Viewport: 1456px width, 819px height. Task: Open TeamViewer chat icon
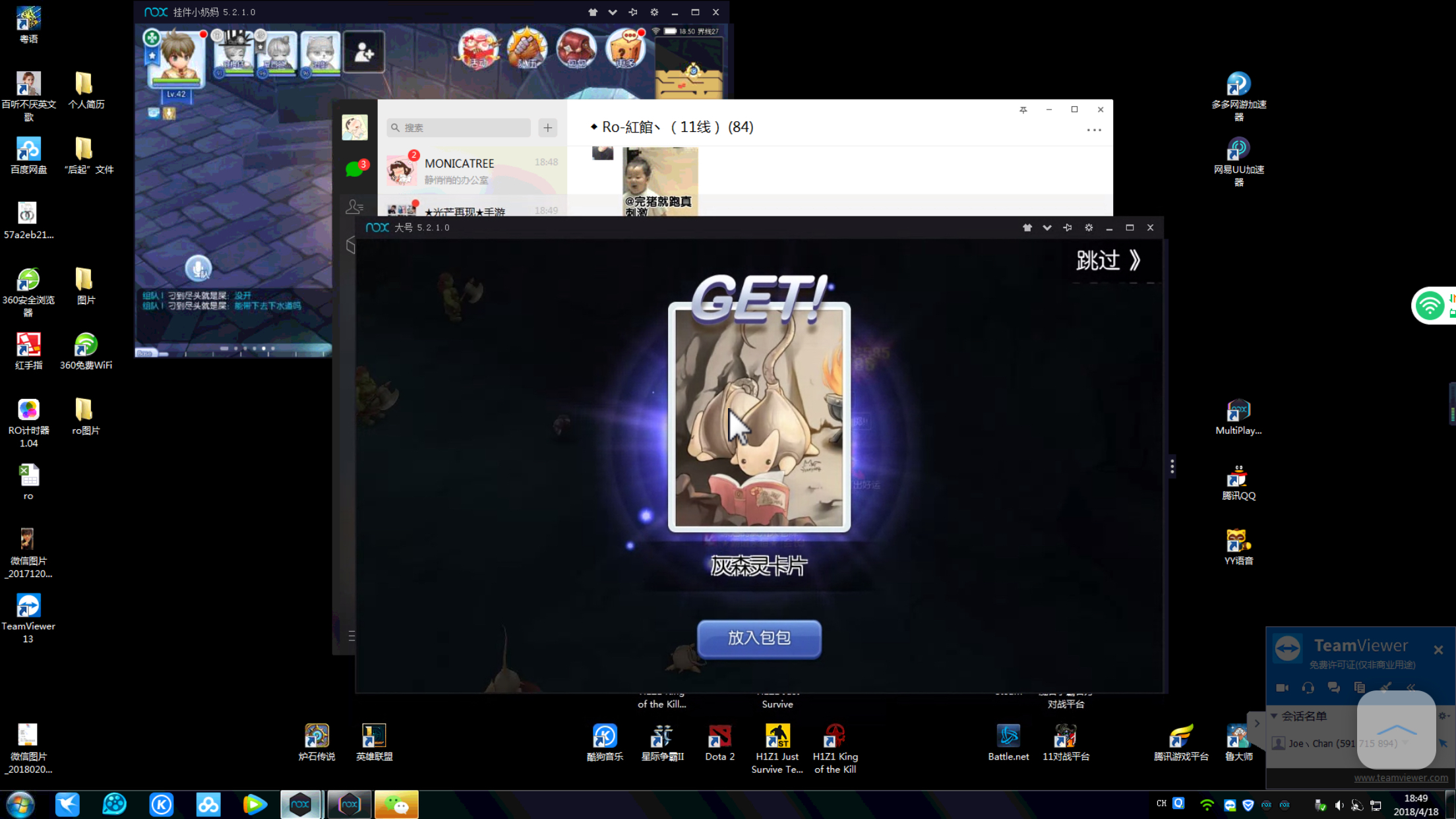click(1334, 688)
